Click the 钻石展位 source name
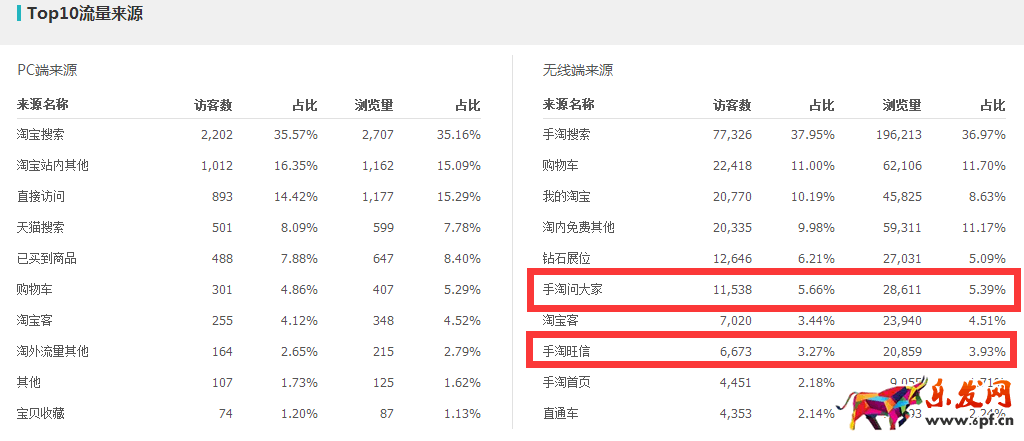This screenshot has width=1024, height=441. pyautogui.click(x=566, y=258)
